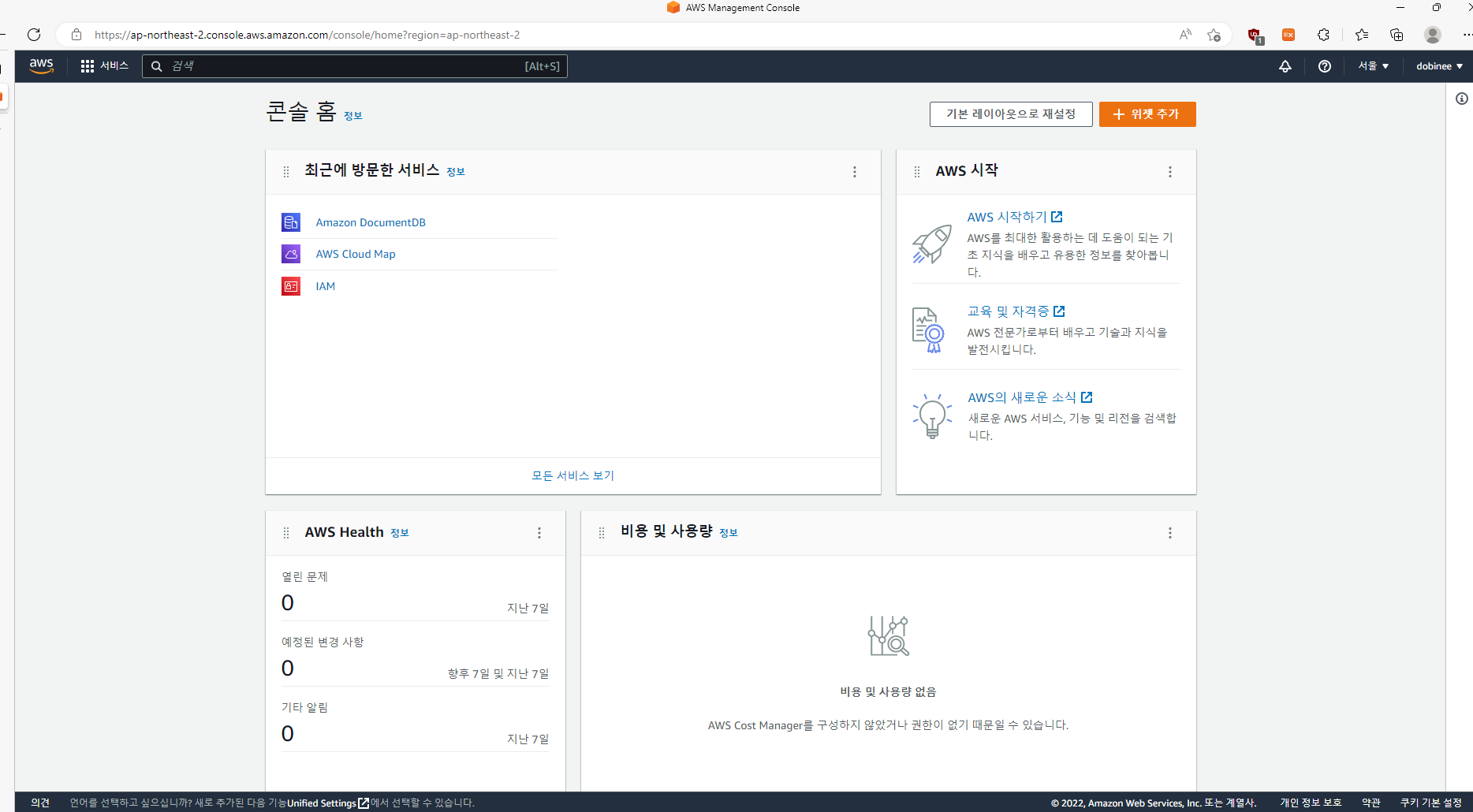Viewport: 1473px width, 812px height.
Task: Click the AWS Cloud Map service icon
Action: pos(291,254)
